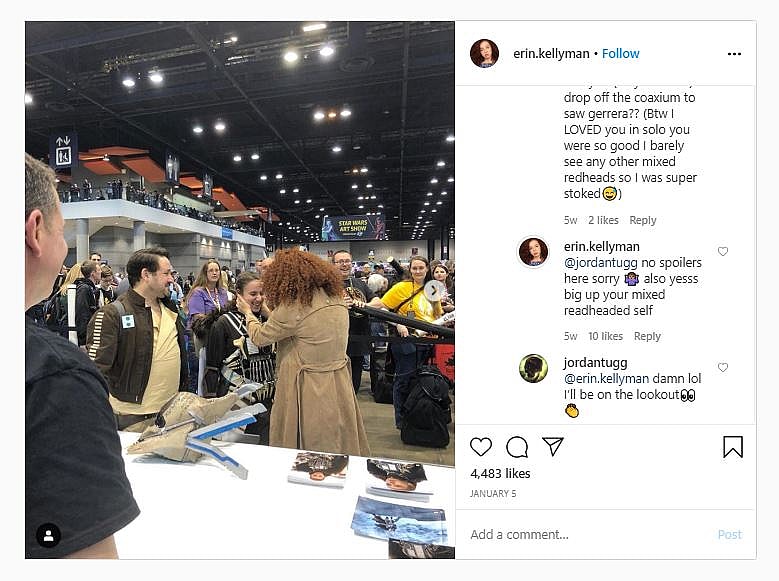This screenshot has width=779, height=581.
Task: Open the three-dot more options menu
Action: click(x=734, y=54)
